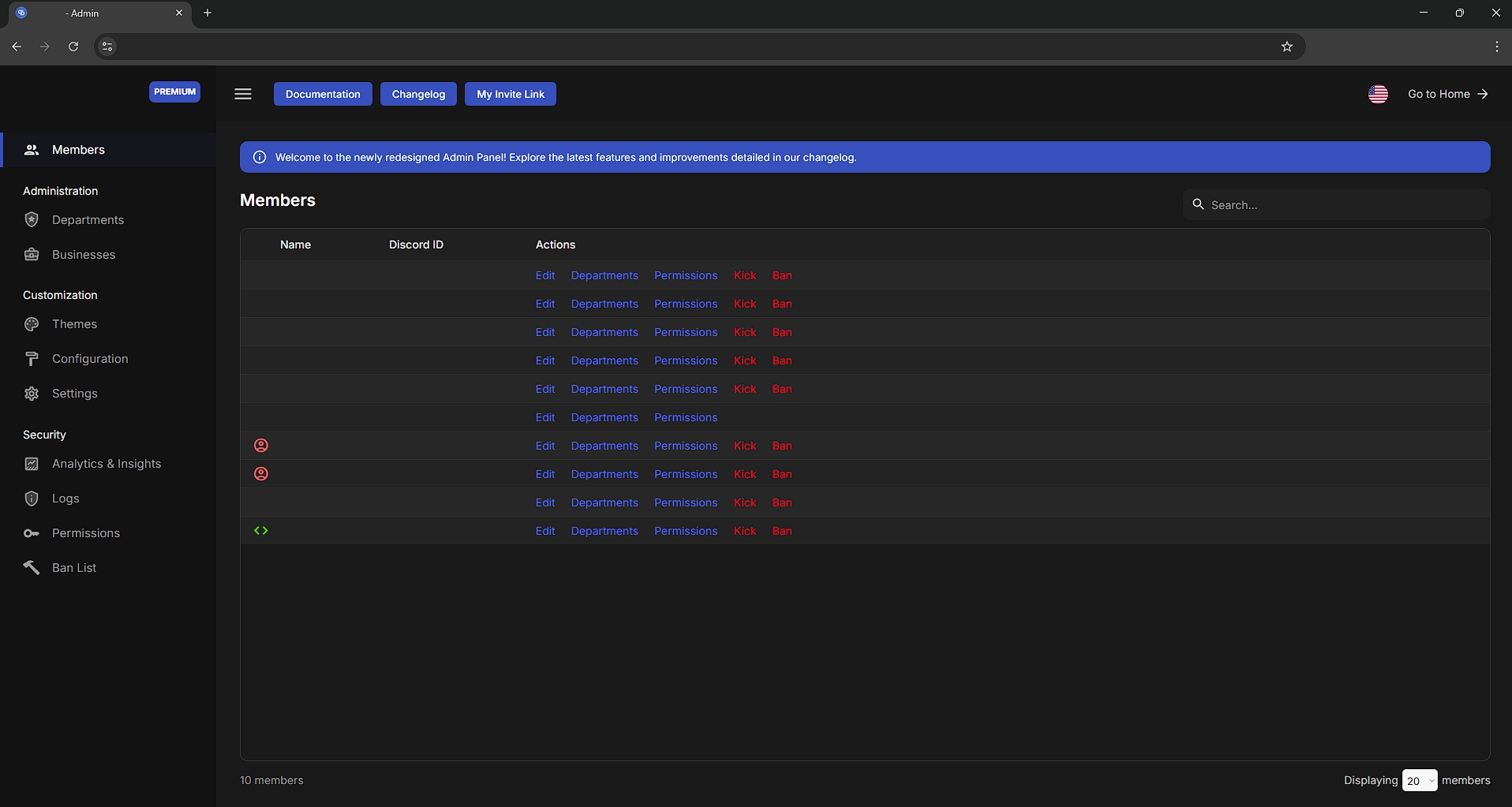
Task: Click the Settings gear icon
Action: pos(32,394)
